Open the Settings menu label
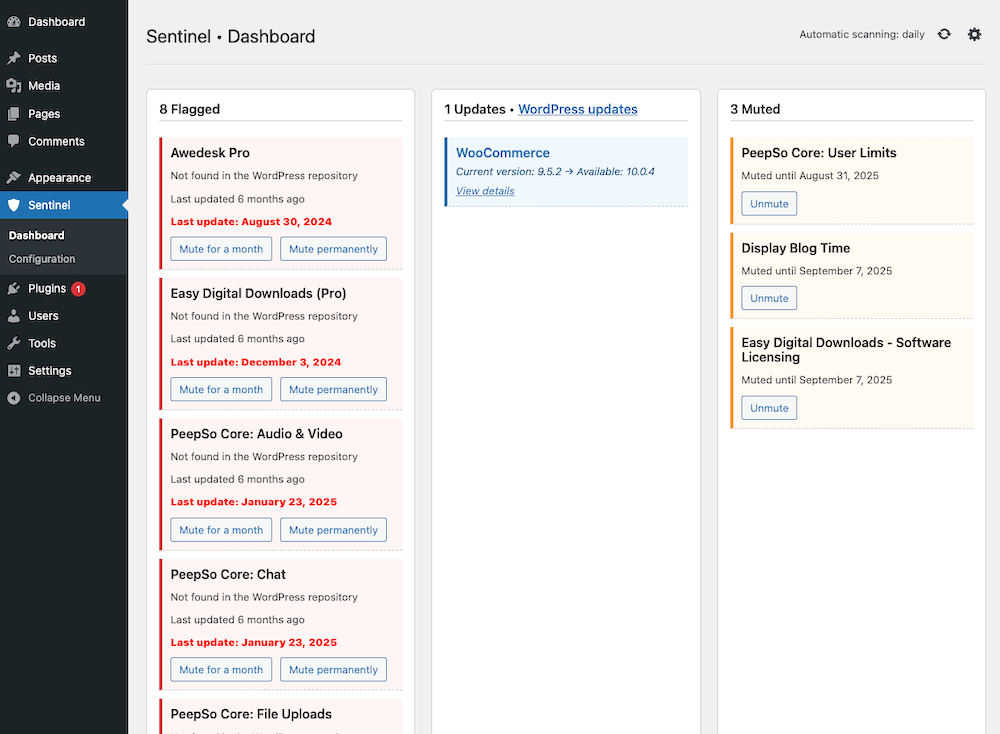Screen dimensions: 1000x734 (50, 371)
